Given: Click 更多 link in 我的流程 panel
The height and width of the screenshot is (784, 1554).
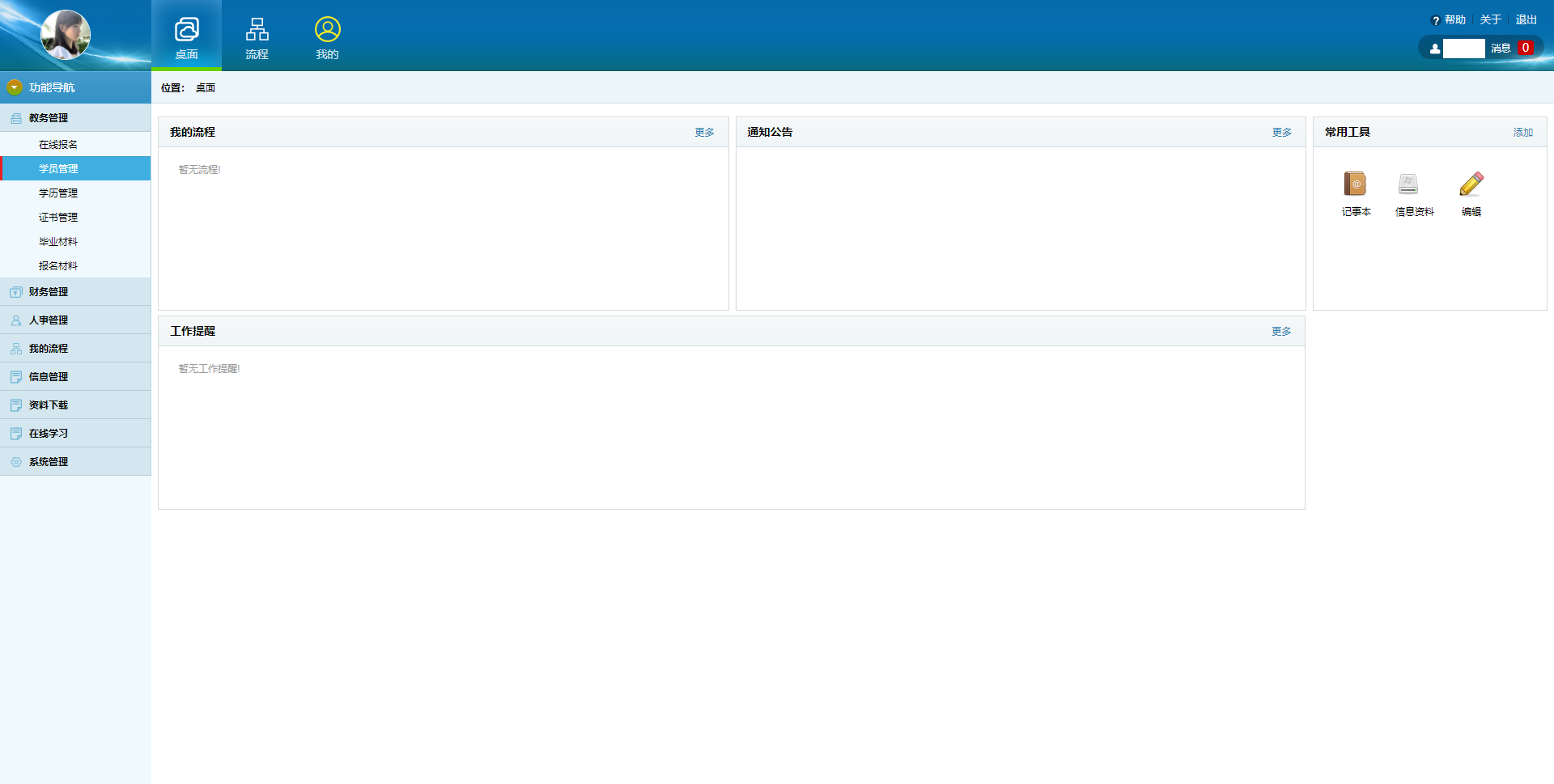Looking at the screenshot, I should (x=704, y=133).
